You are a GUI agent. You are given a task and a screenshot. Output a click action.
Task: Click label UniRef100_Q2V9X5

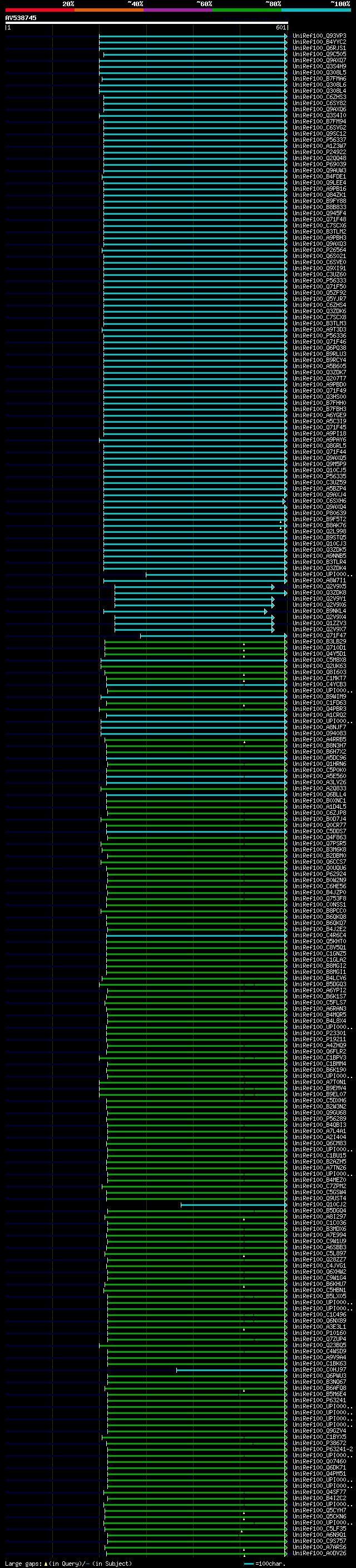tap(319, 586)
